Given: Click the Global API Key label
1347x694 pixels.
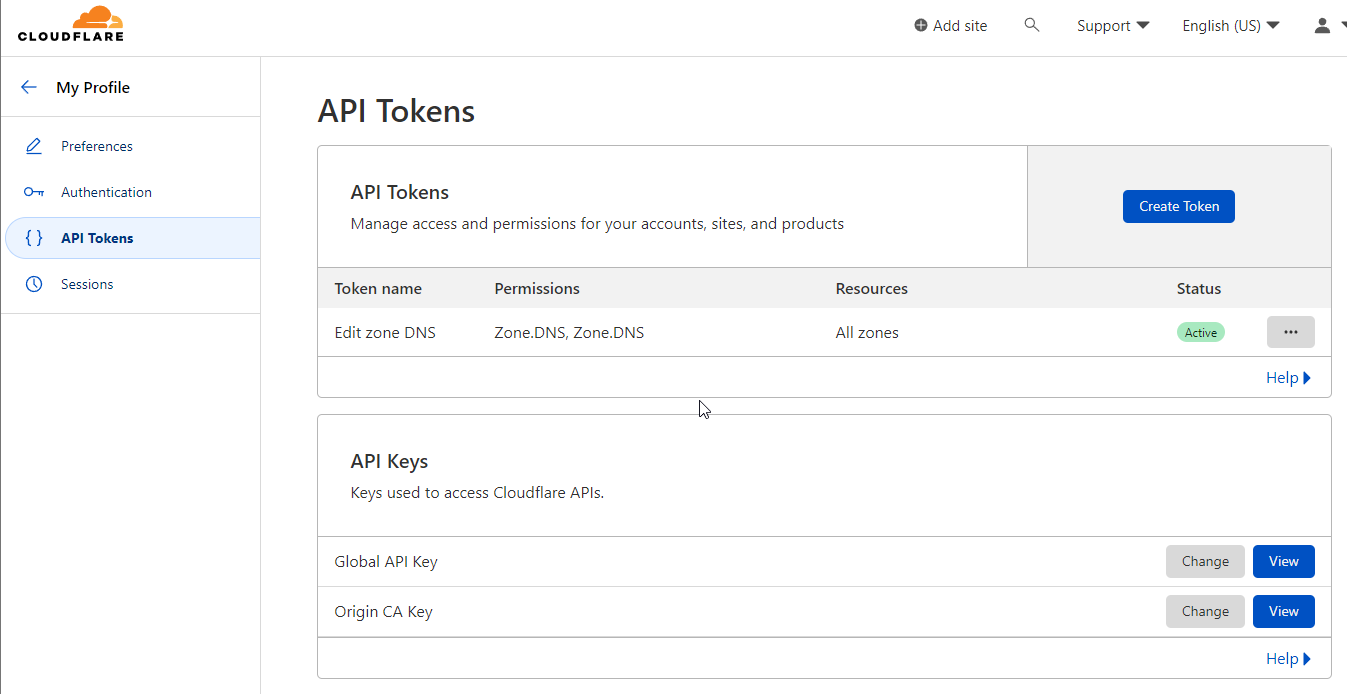Looking at the screenshot, I should click(386, 562).
